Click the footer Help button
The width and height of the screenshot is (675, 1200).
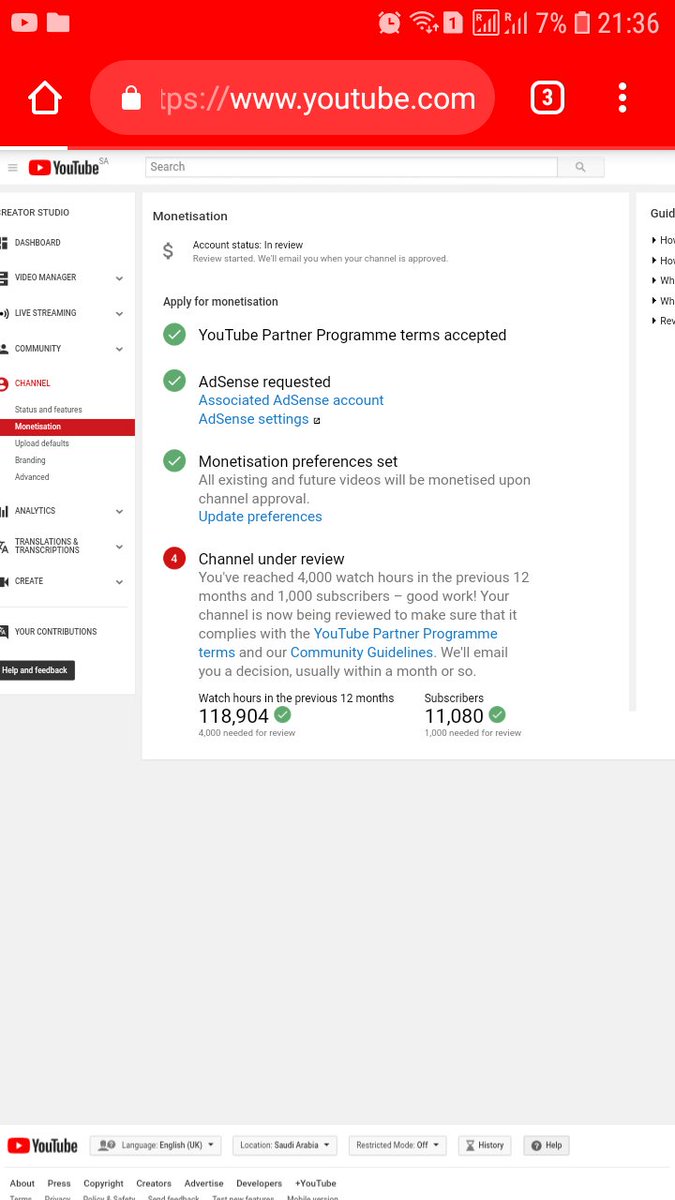point(546,1145)
